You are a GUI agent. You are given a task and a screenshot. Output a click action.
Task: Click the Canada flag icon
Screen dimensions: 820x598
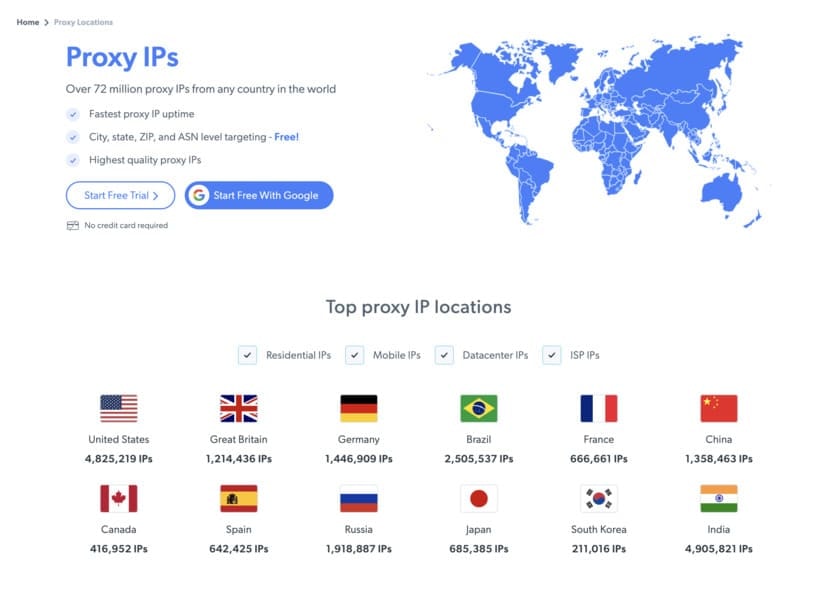pos(119,498)
